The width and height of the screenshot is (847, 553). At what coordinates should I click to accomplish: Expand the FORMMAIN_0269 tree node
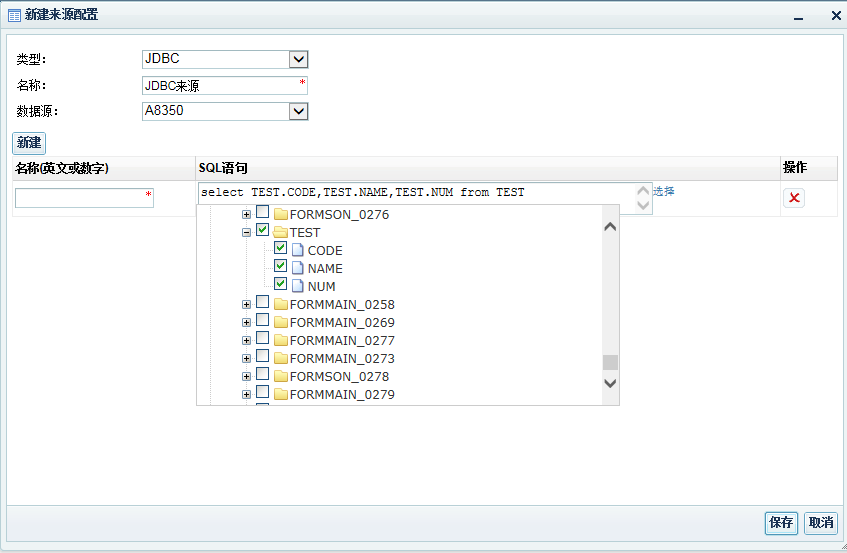[246, 322]
